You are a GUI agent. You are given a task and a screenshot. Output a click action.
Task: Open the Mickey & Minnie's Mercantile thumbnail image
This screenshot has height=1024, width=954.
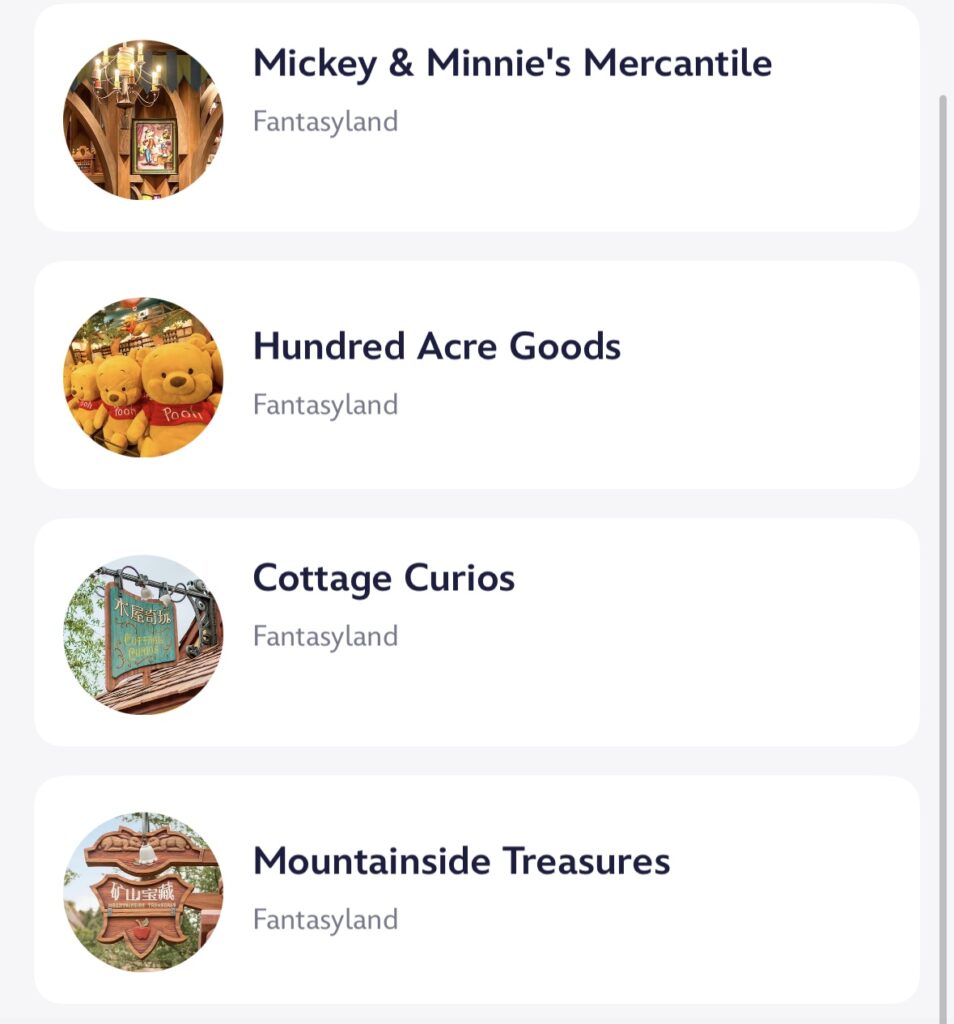[143, 120]
